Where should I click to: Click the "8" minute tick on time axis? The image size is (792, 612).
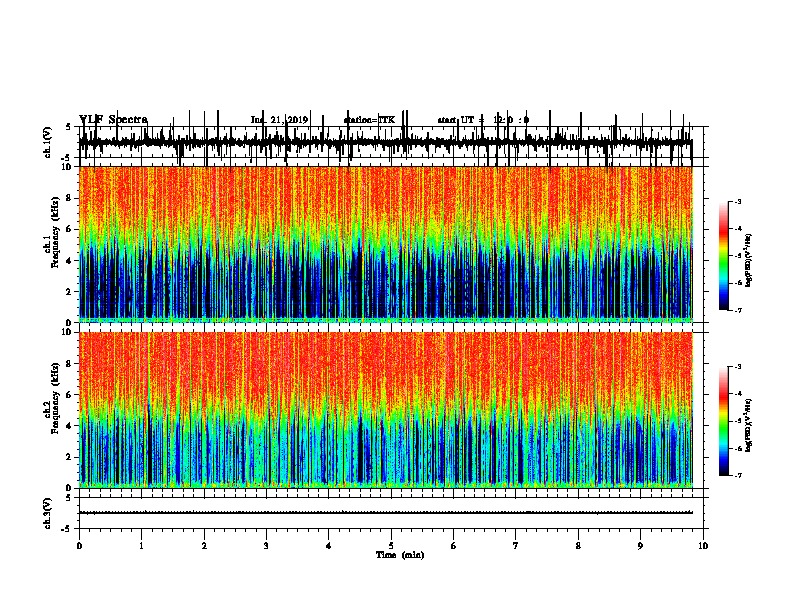pos(578,546)
